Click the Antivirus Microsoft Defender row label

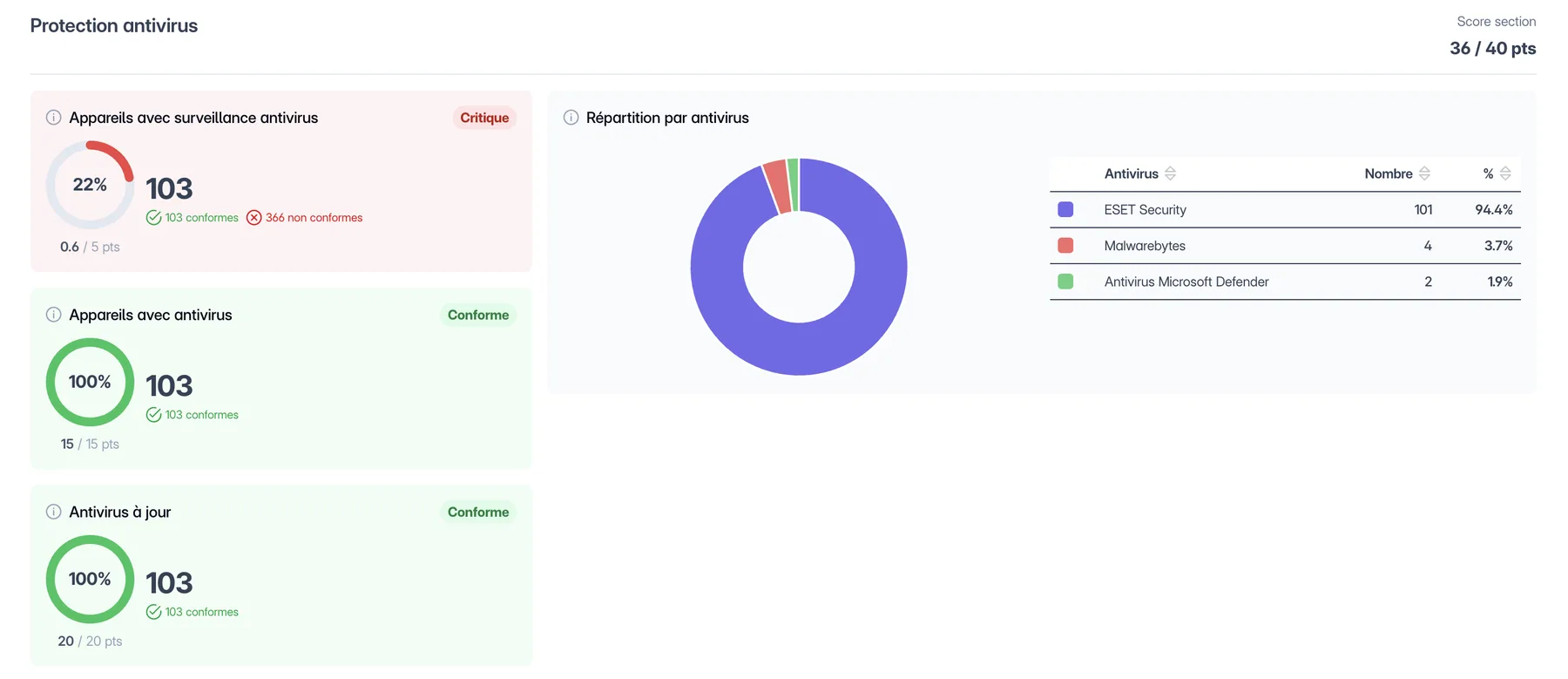(x=1186, y=282)
